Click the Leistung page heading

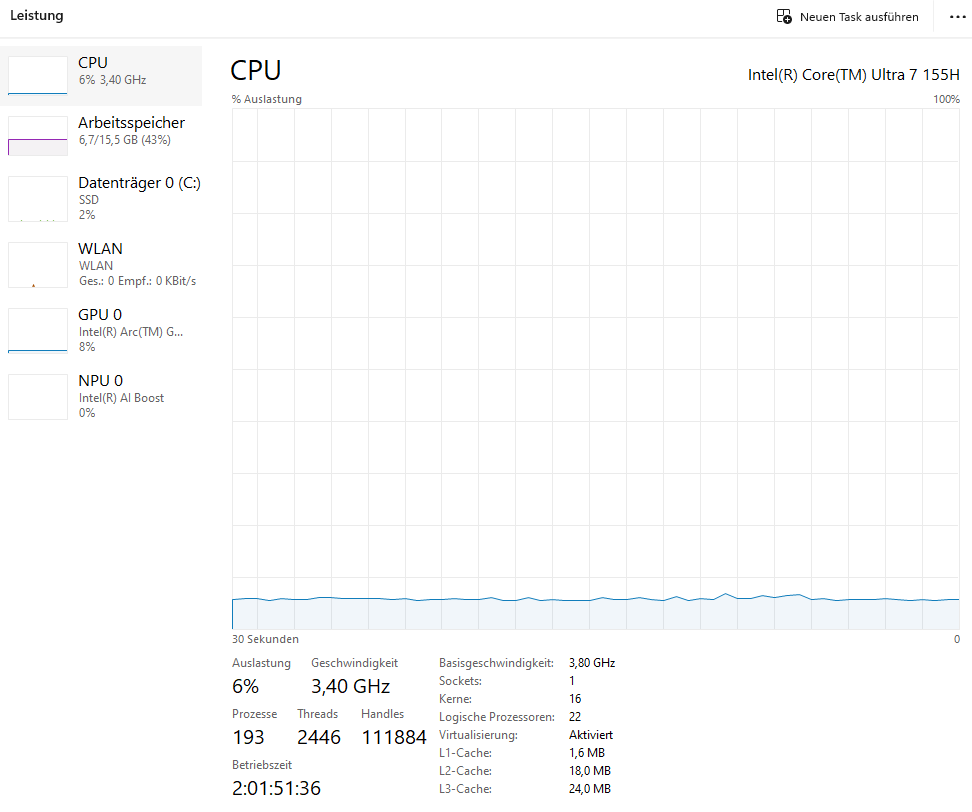point(37,16)
